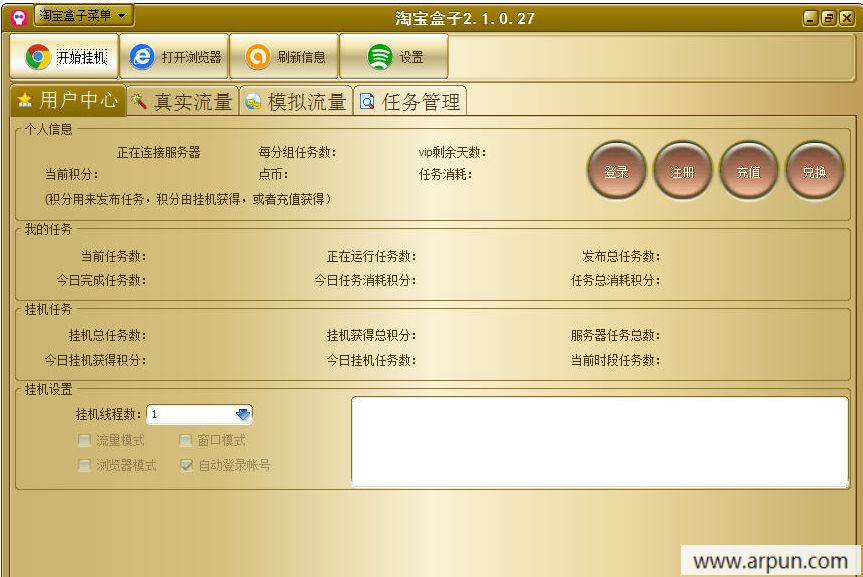Expand the 挂机线程数 thread count list
863x577 pixels.
click(x=197, y=413)
